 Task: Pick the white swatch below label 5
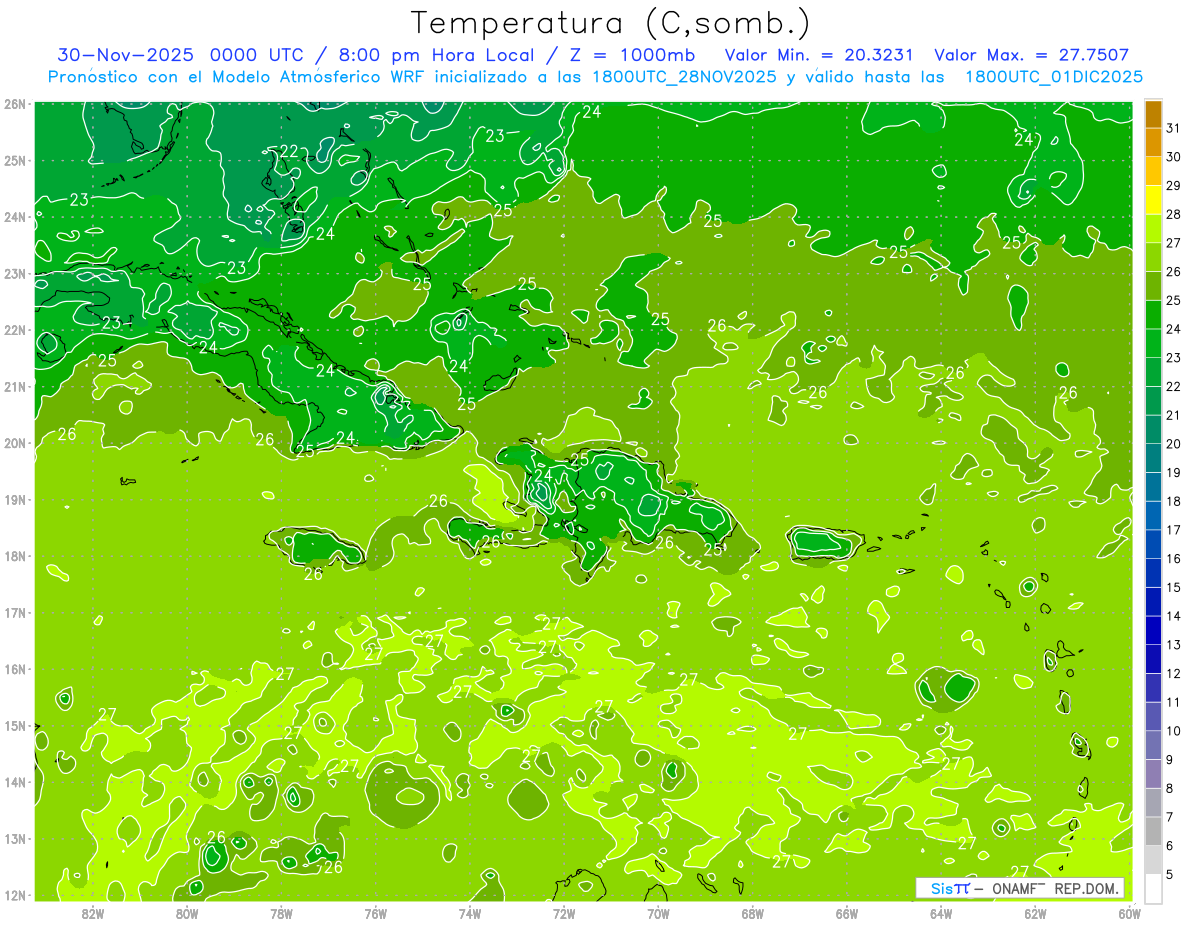tap(1153, 888)
